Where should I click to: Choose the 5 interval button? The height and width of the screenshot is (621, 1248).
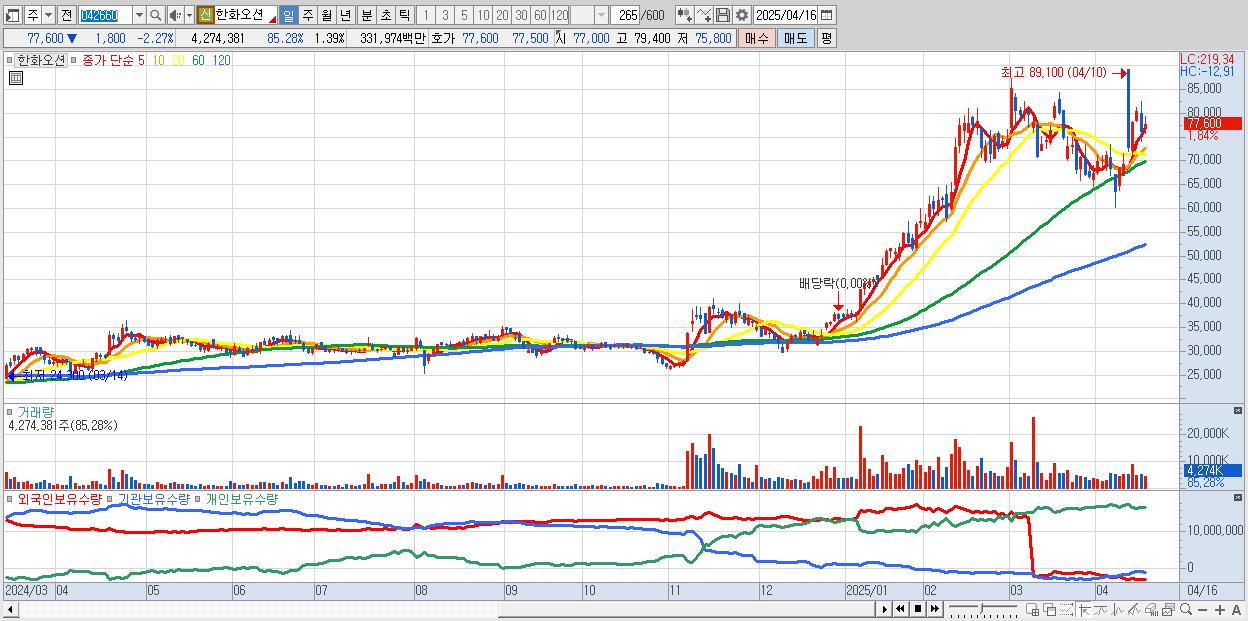pos(464,15)
